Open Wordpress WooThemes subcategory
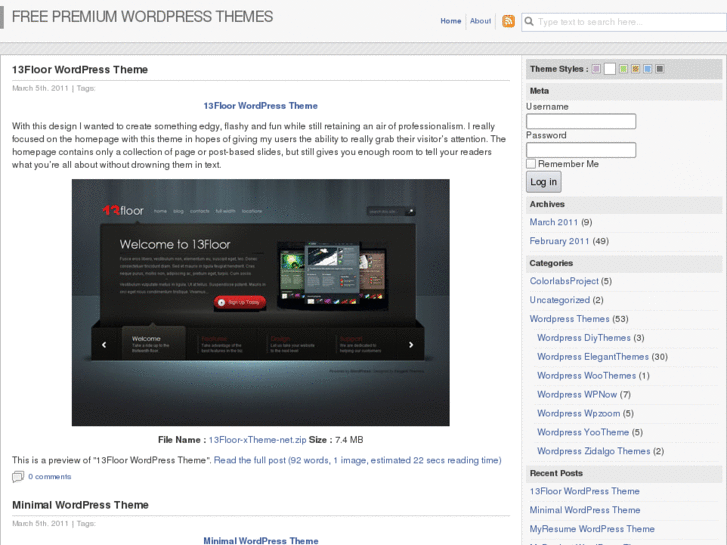The height and width of the screenshot is (545, 727). [x=587, y=376]
